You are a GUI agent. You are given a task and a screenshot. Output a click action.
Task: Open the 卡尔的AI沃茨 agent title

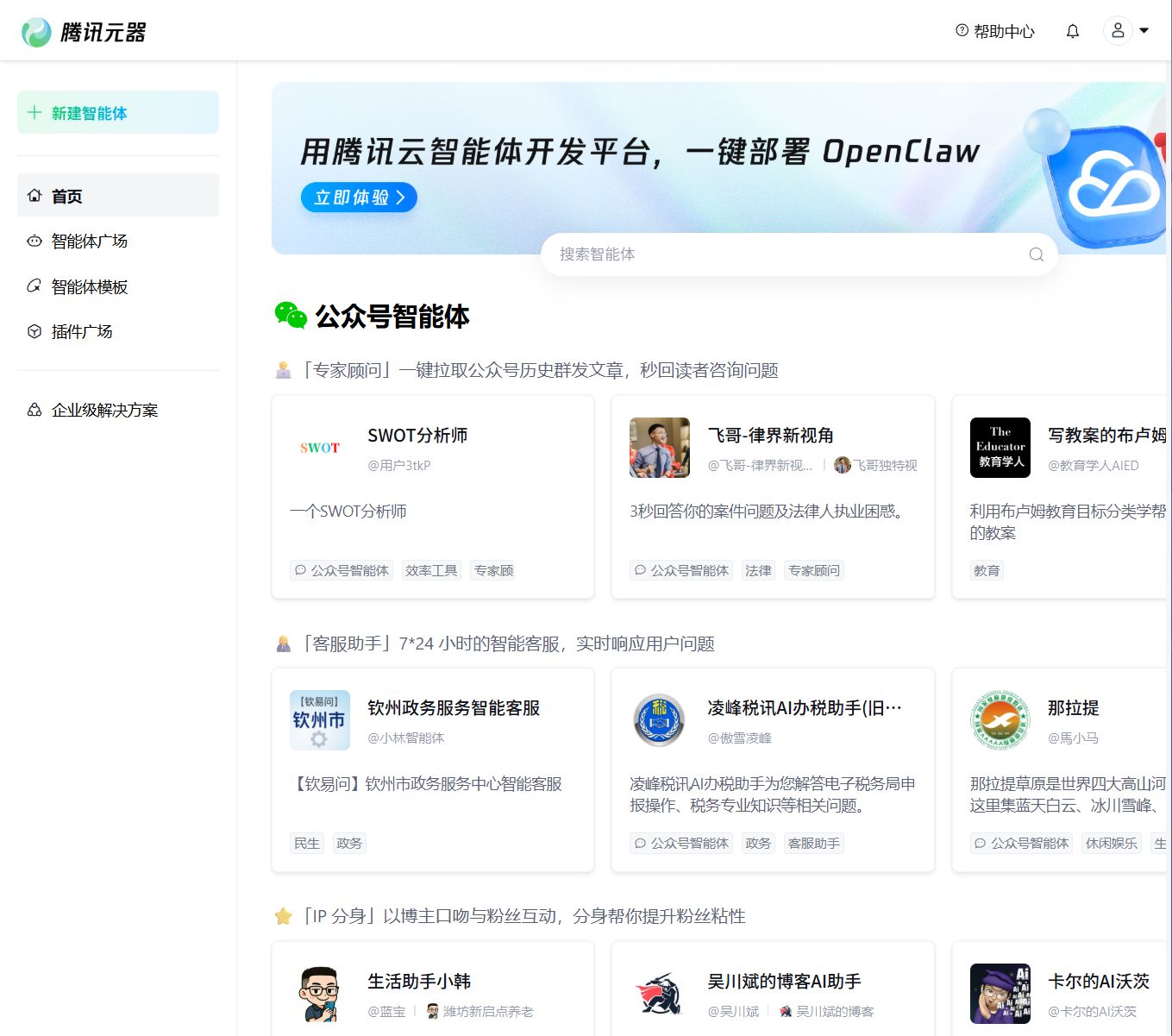pyautogui.click(x=1099, y=982)
